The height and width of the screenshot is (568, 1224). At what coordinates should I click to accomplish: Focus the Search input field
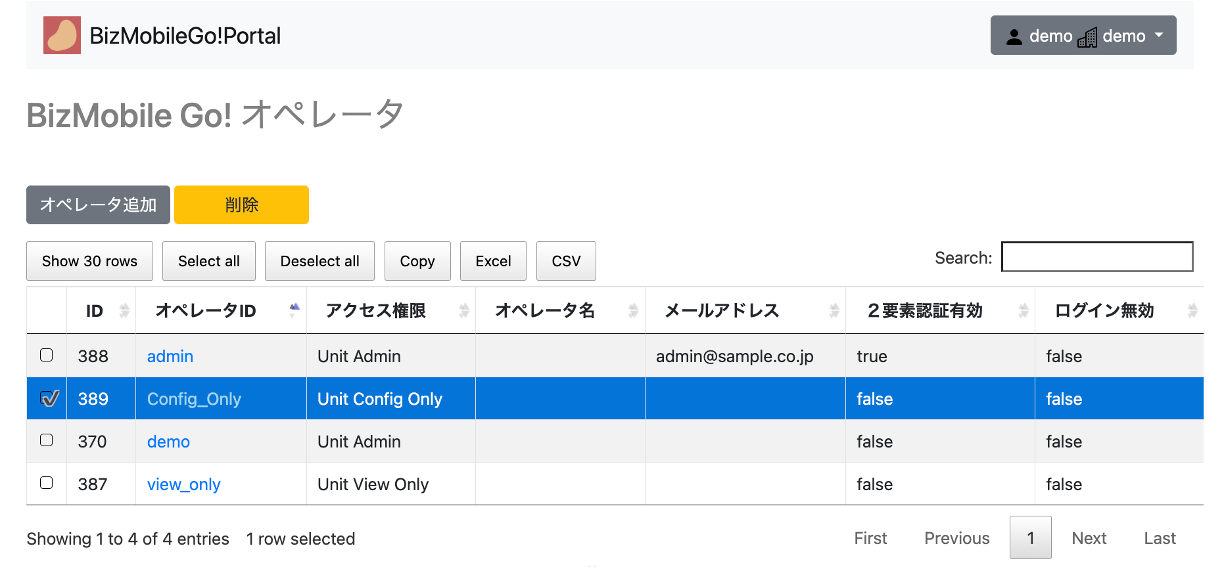tap(1097, 257)
